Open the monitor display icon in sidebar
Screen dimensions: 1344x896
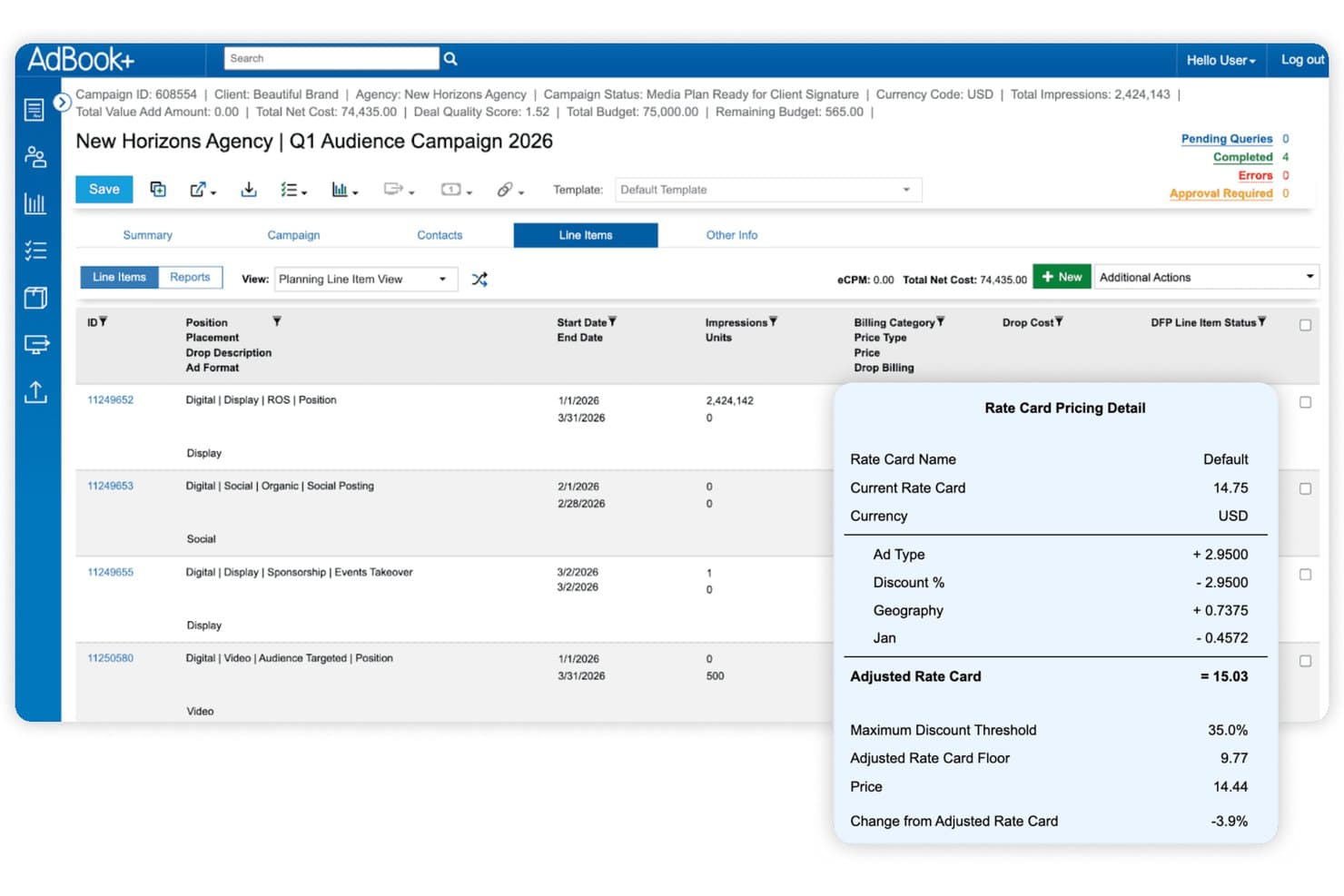coord(36,344)
